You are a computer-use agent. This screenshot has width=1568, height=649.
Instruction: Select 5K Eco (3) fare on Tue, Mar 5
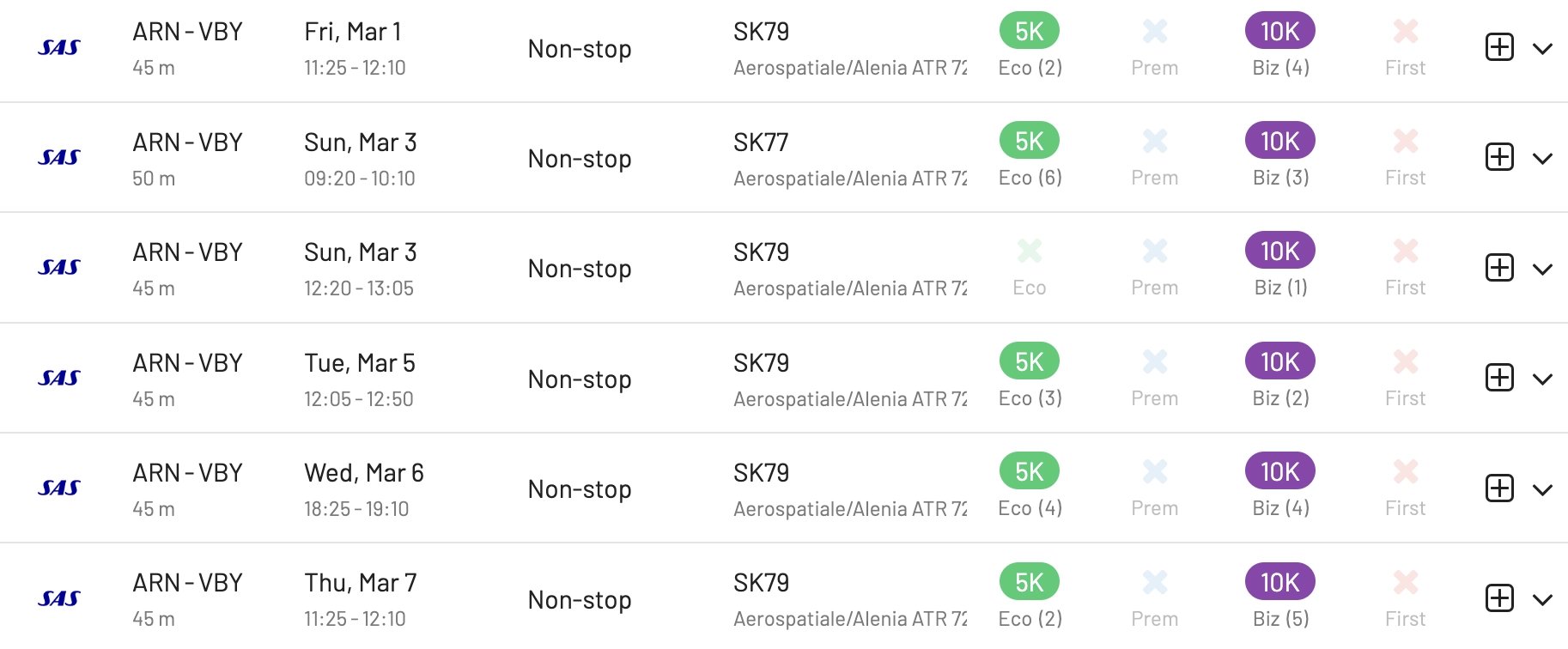click(1030, 361)
